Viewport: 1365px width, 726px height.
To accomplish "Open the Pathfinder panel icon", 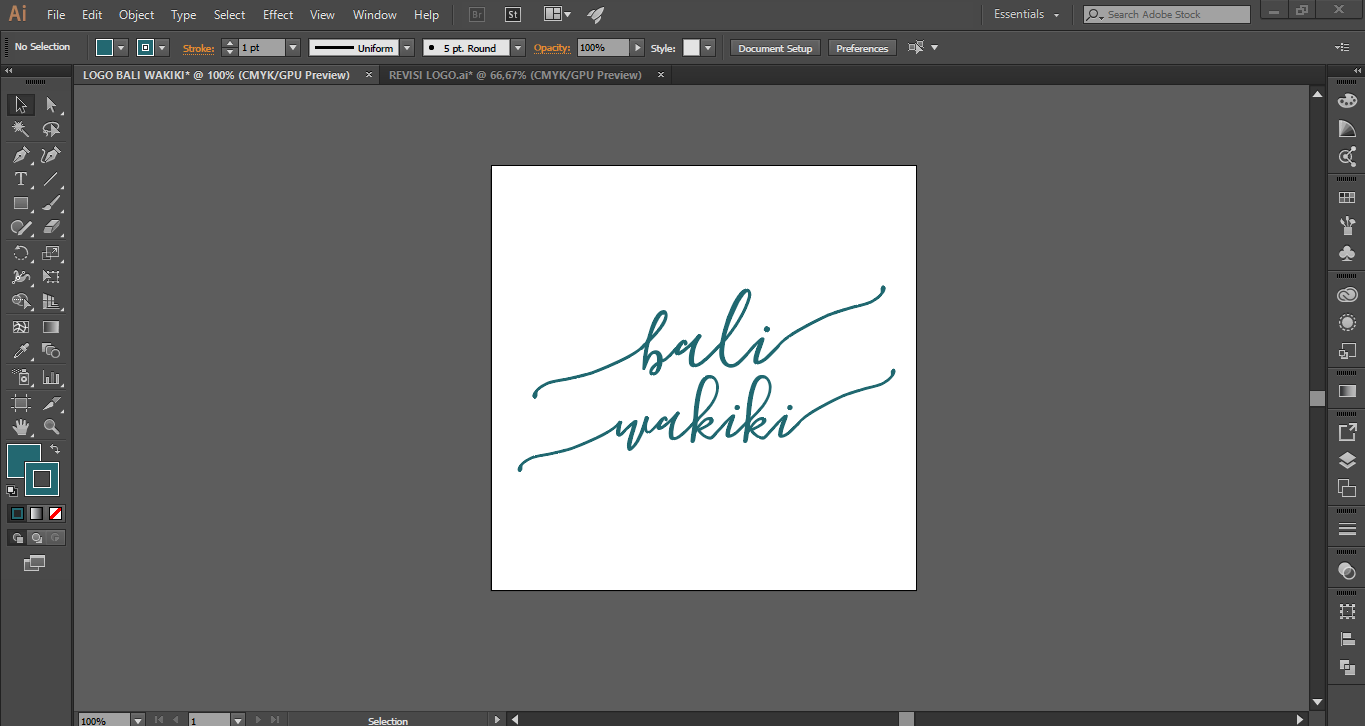I will coord(1347,667).
